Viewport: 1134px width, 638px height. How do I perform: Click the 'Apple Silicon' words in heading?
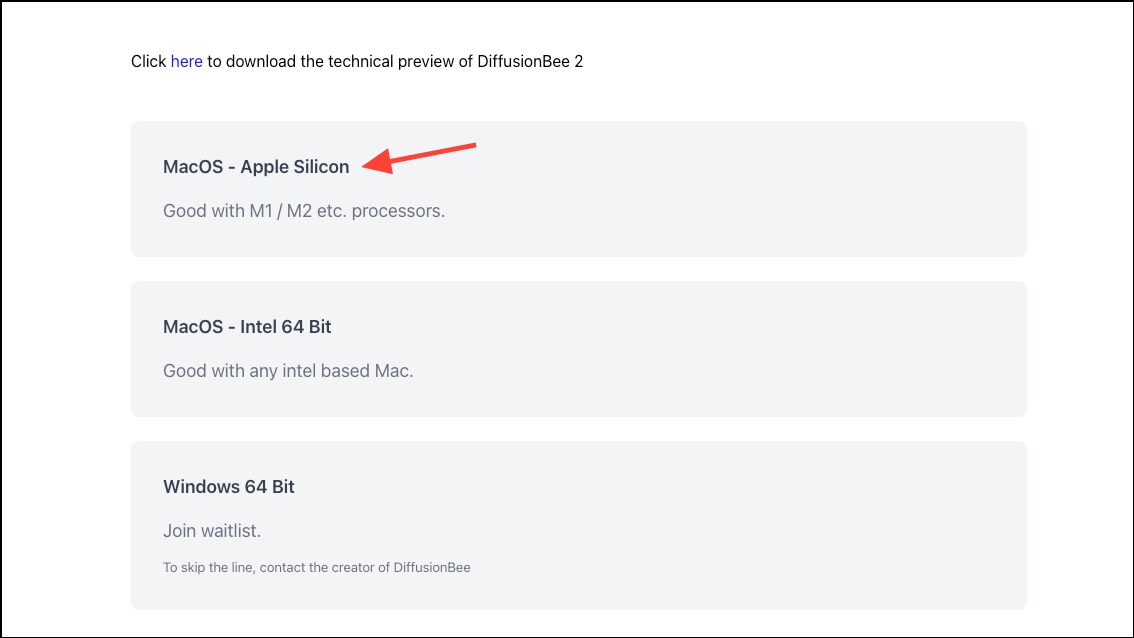tap(295, 167)
